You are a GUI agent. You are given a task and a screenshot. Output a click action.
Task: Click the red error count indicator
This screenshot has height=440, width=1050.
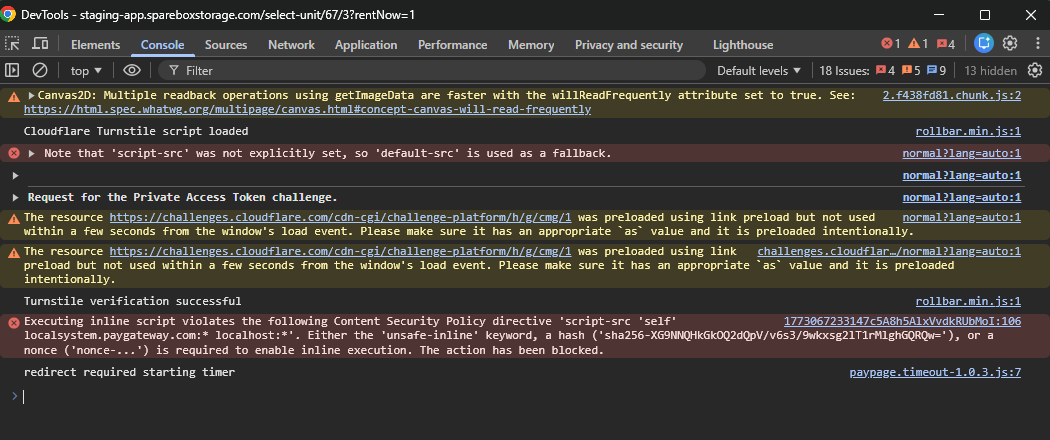coord(891,44)
